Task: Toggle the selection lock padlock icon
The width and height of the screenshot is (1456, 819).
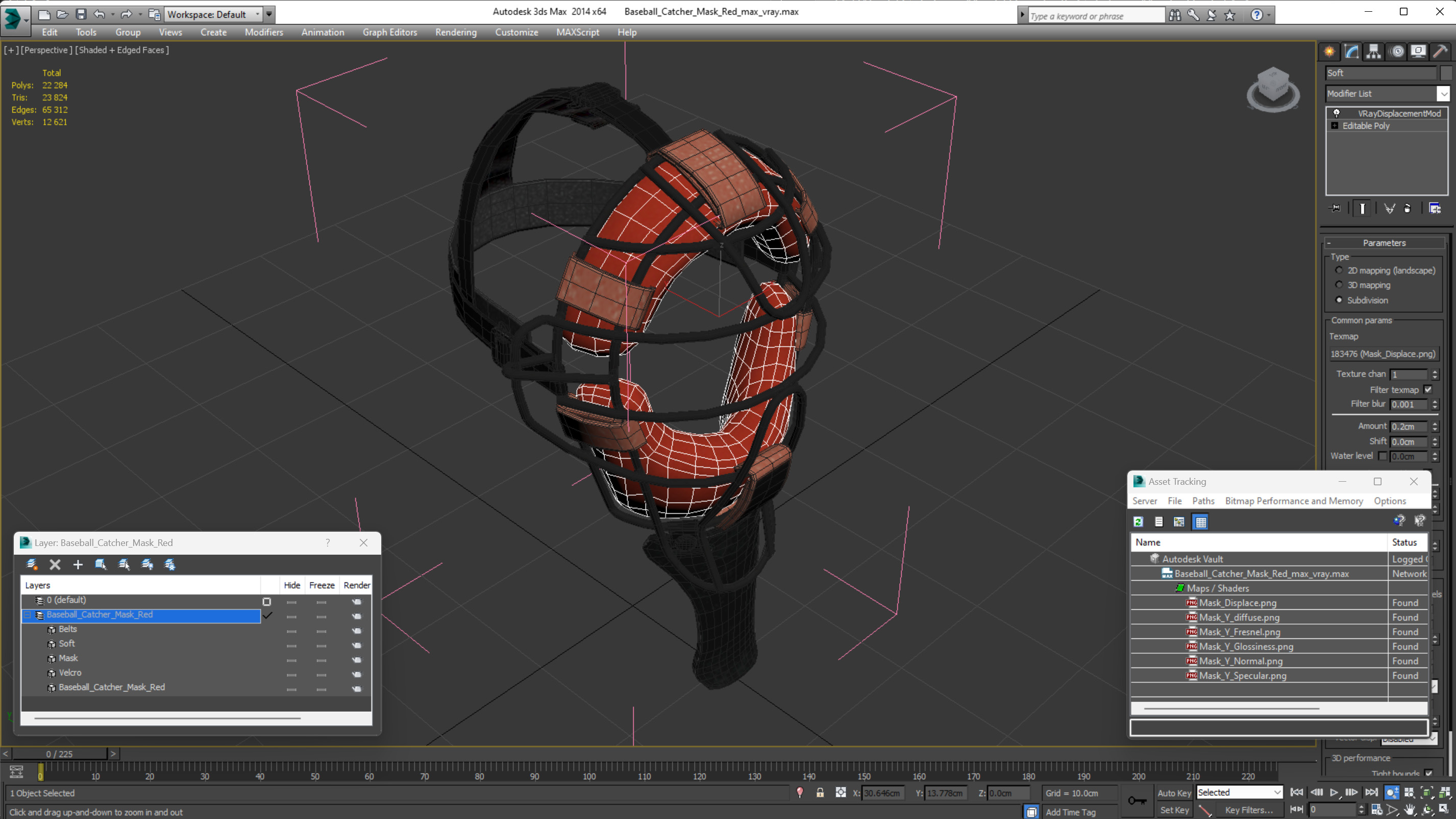Action: [820, 792]
